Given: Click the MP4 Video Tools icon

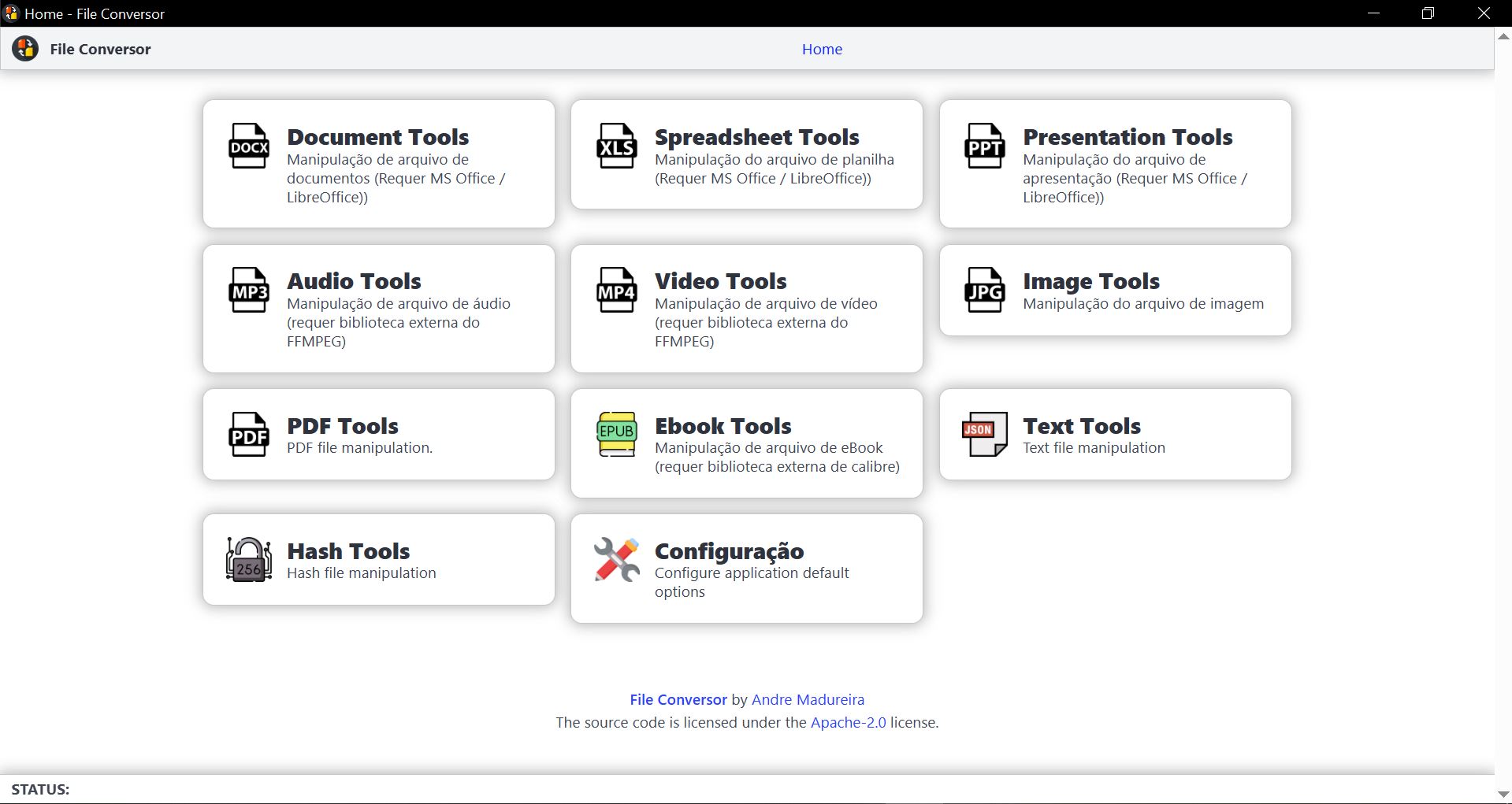Looking at the screenshot, I should click(616, 291).
